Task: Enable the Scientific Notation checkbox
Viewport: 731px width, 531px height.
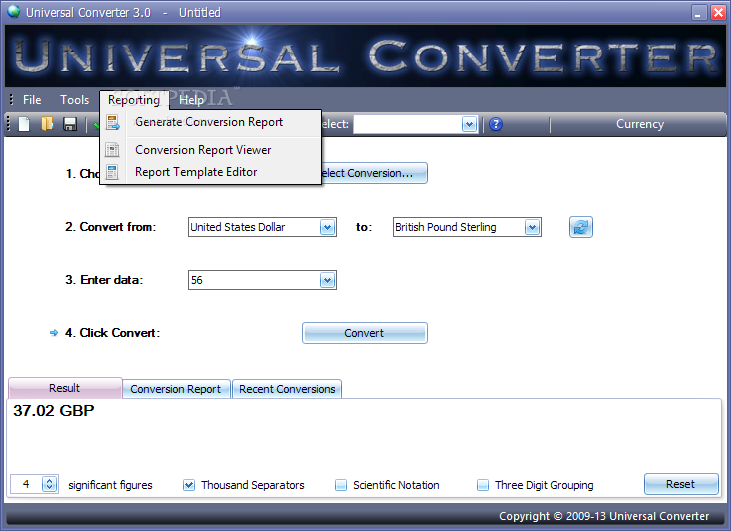Action: pyautogui.click(x=341, y=485)
